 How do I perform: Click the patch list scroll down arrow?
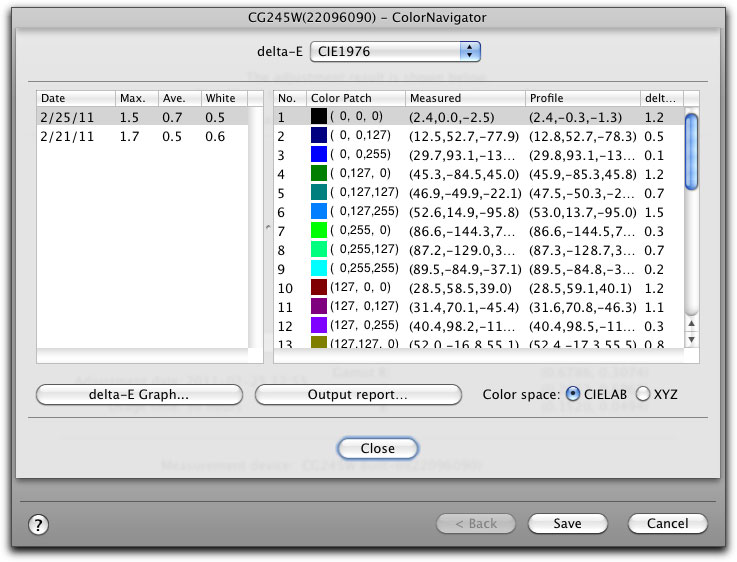(691, 339)
